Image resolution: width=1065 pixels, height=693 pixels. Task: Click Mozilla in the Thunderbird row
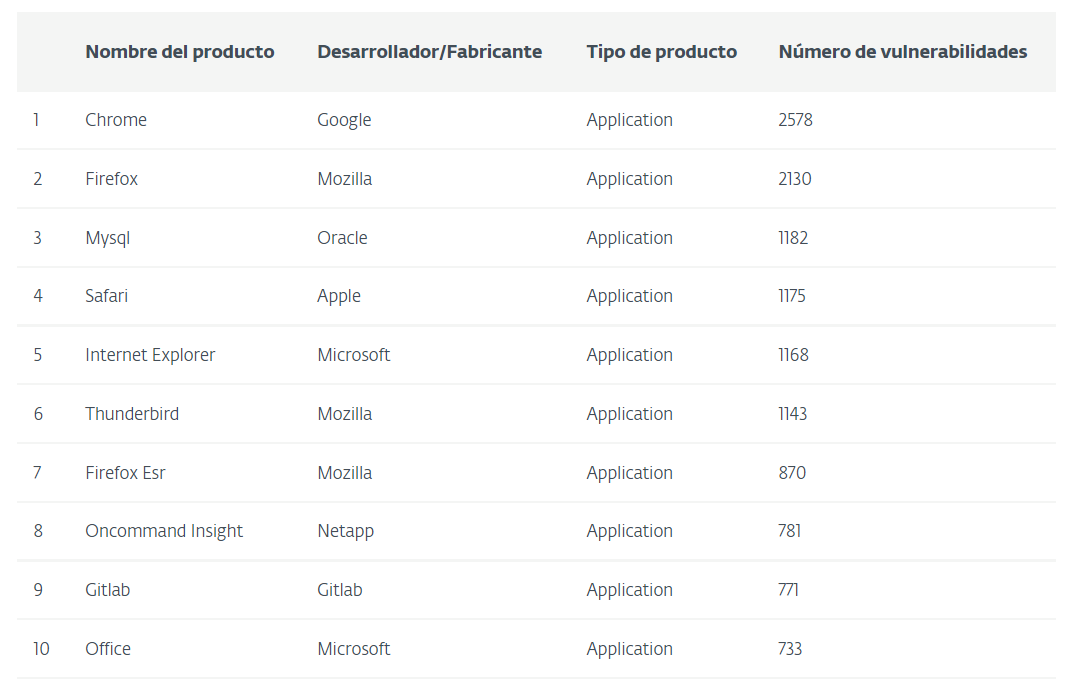coord(344,414)
